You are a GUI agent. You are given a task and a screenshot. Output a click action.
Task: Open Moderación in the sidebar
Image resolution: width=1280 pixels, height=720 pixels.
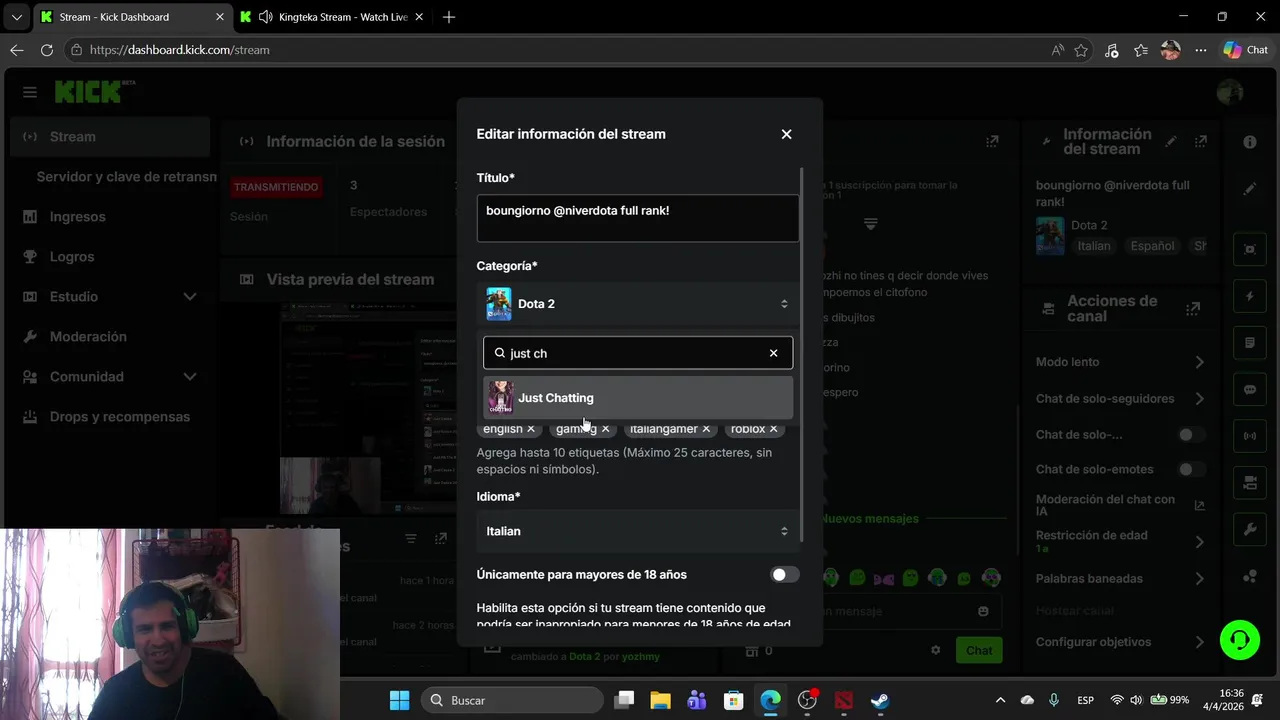110,336
